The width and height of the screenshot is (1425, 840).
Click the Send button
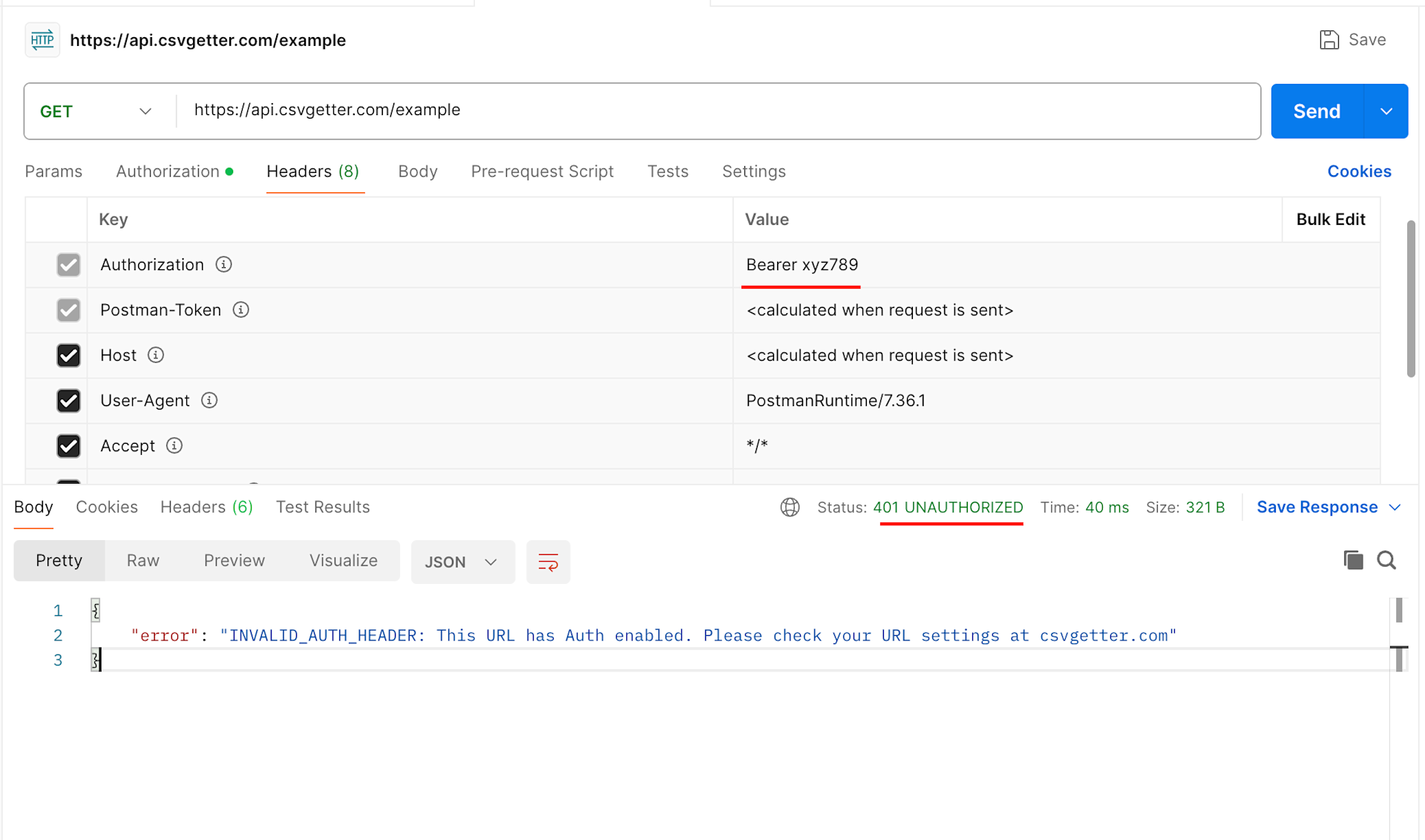(1317, 111)
